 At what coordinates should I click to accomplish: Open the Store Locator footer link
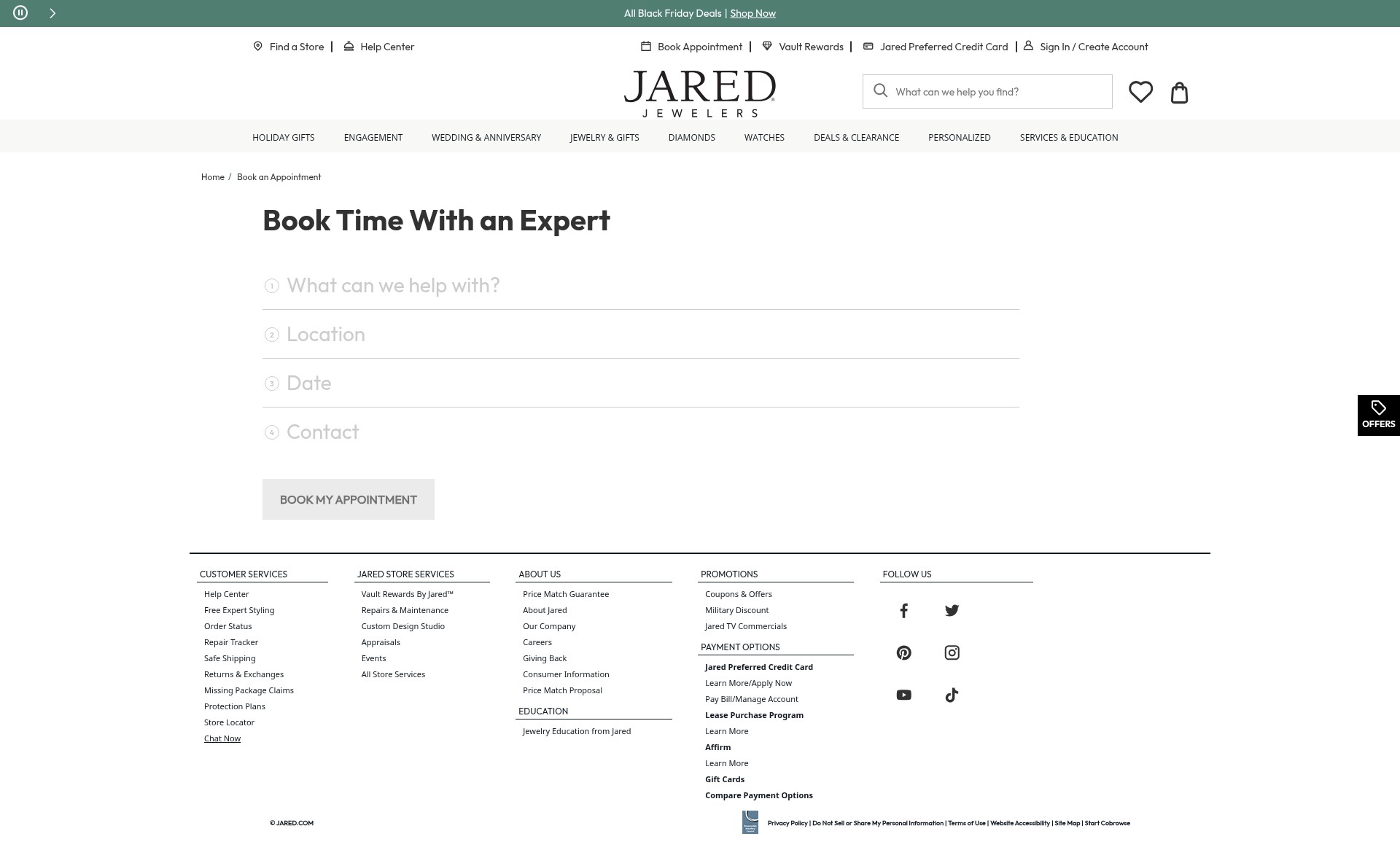tap(229, 722)
